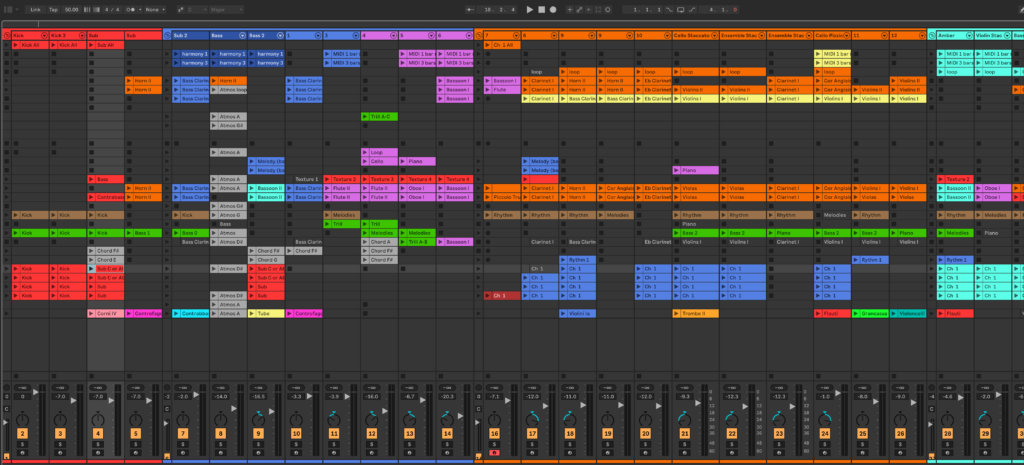This screenshot has width=1024, height=465.
Task: Launch the Tril A-C clip
Action: [x=365, y=117]
